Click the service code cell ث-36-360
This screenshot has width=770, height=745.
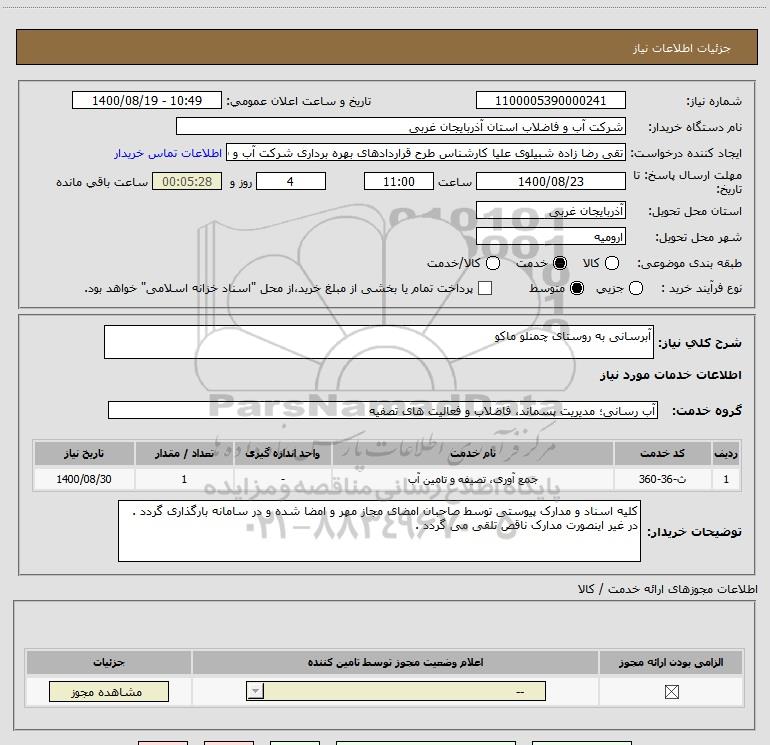[x=662, y=479]
